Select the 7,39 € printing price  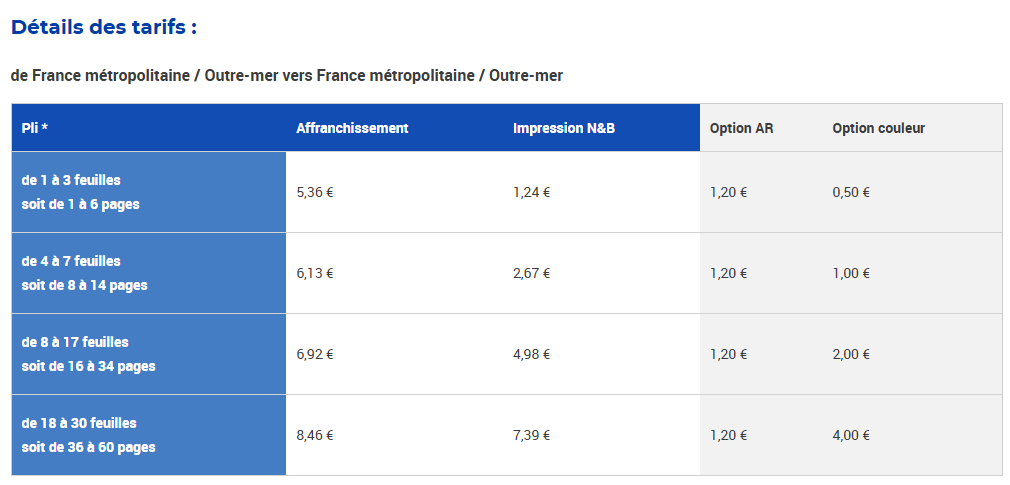[531, 435]
